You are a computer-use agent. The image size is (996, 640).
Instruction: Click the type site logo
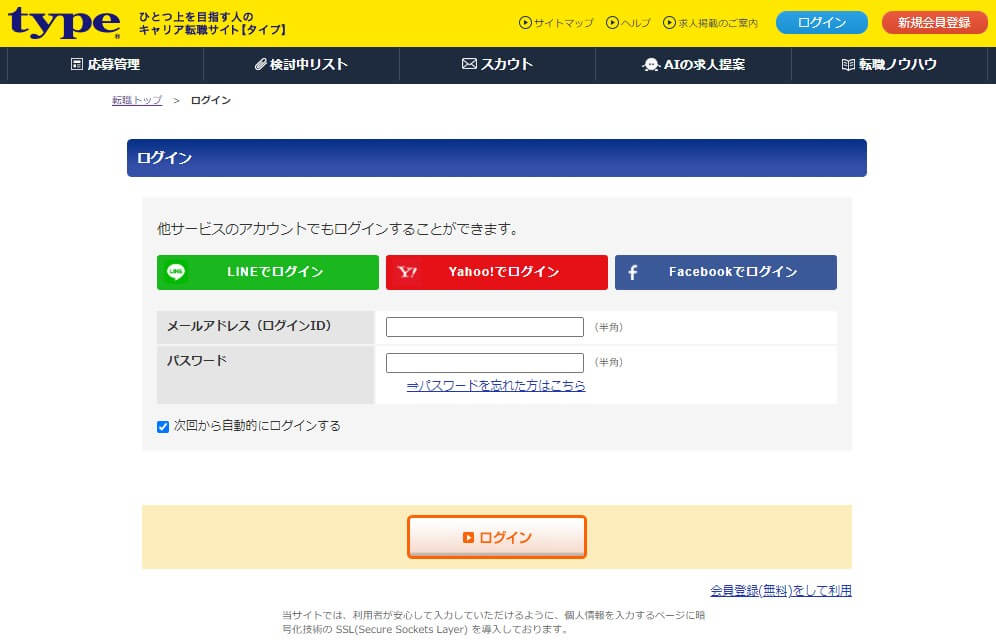pyautogui.click(x=64, y=23)
